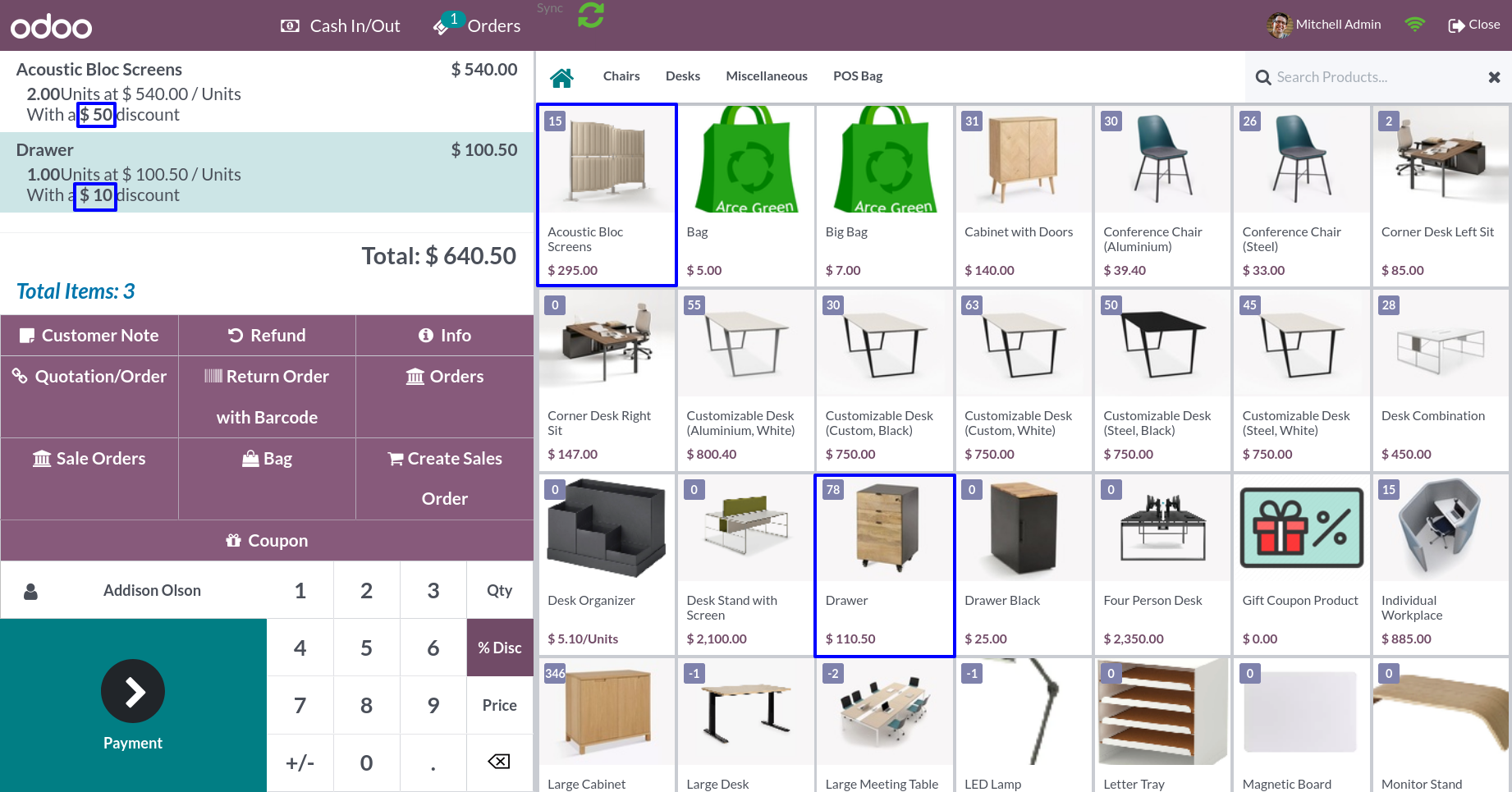The height and width of the screenshot is (792, 1512).
Task: Click numpad digit 0
Action: tap(366, 762)
